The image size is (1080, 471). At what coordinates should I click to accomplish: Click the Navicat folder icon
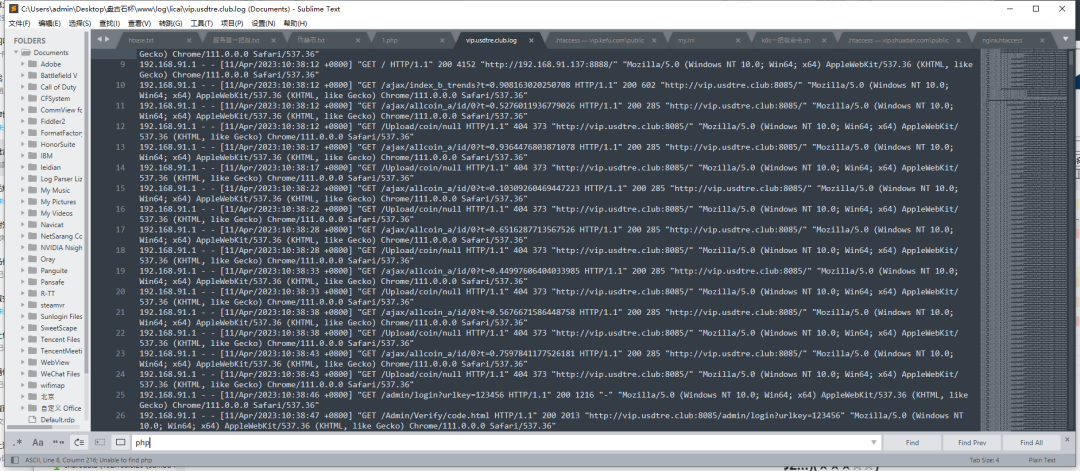(32, 224)
